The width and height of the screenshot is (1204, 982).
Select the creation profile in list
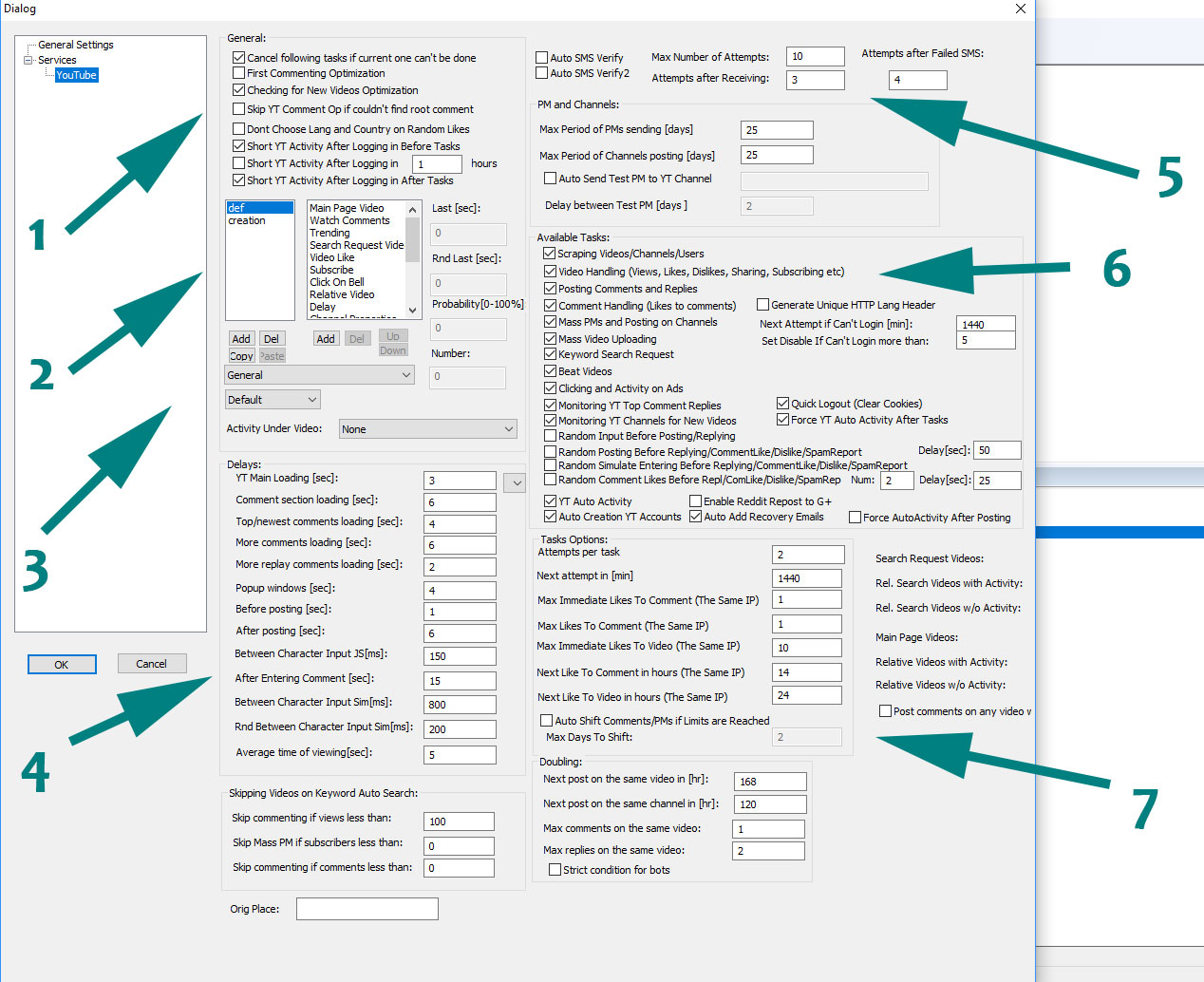tap(247, 220)
